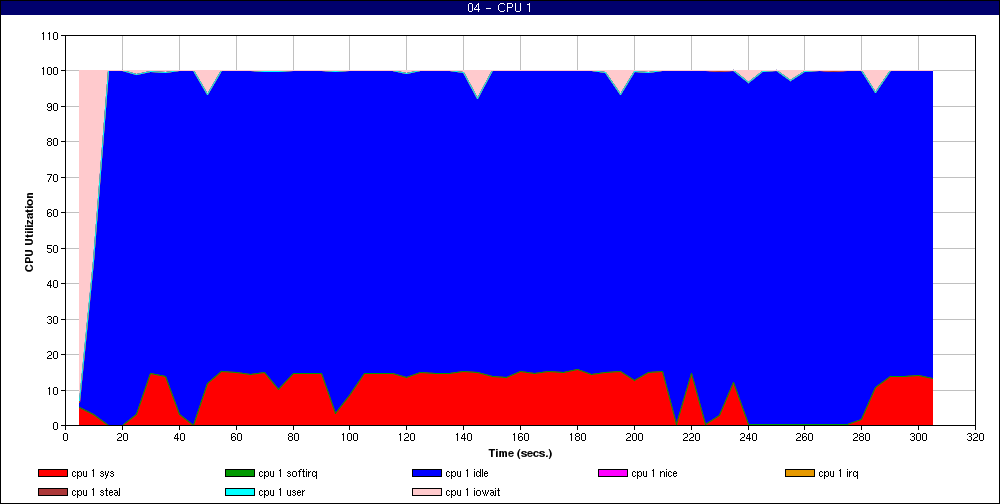
Task: Select the 'cpu 1 iowait' legend label
Action: (473, 493)
